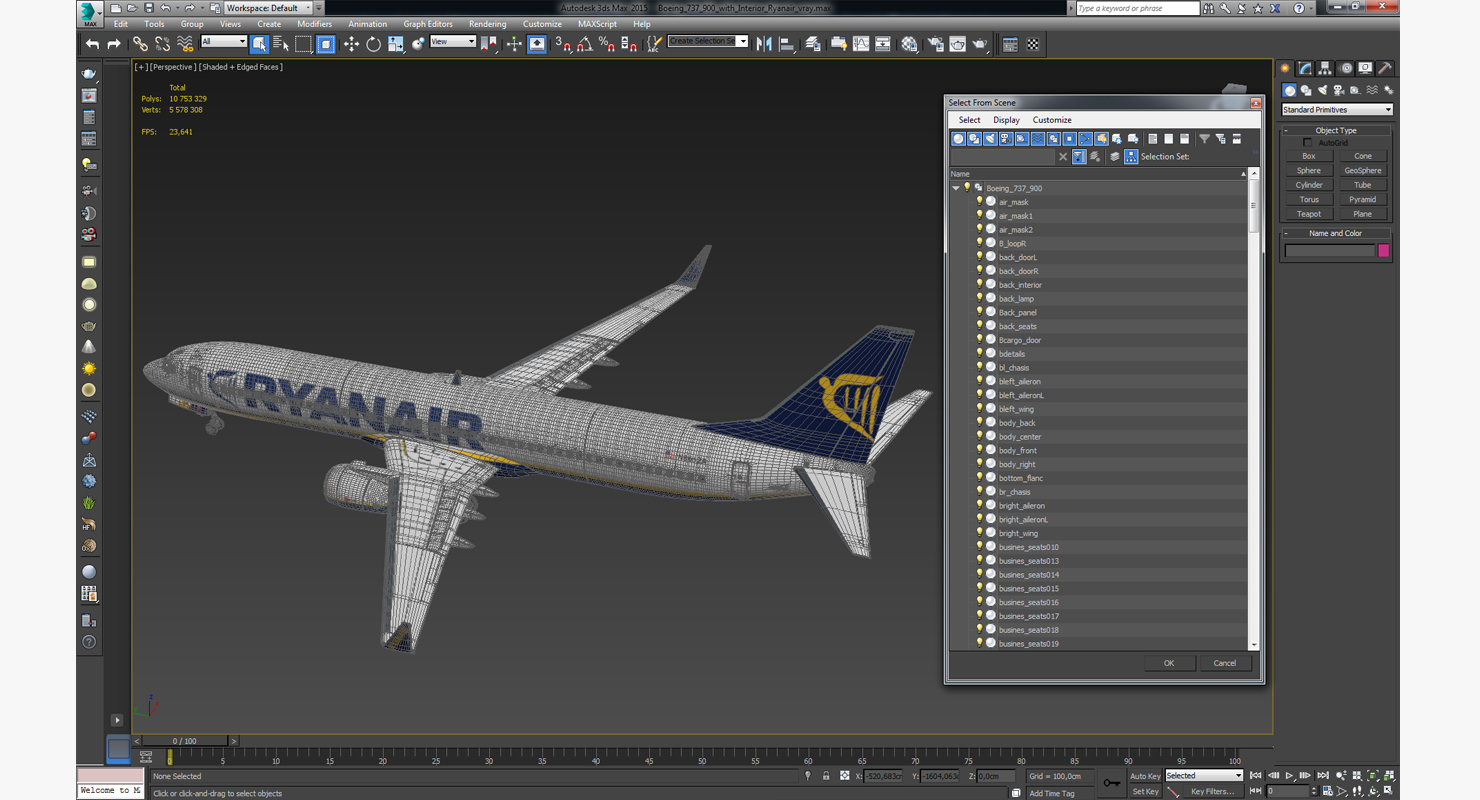Switch to the Modify command panel tab
The height and width of the screenshot is (800, 1480).
(1305, 69)
